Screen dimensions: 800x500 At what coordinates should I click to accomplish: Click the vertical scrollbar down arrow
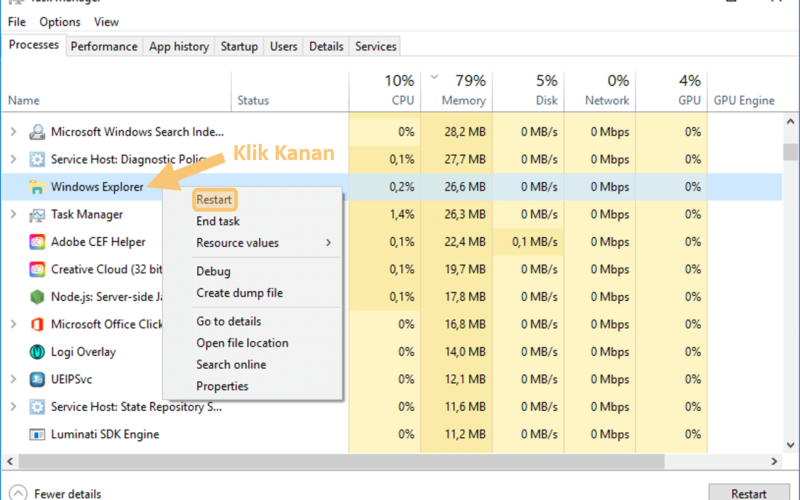(790, 445)
